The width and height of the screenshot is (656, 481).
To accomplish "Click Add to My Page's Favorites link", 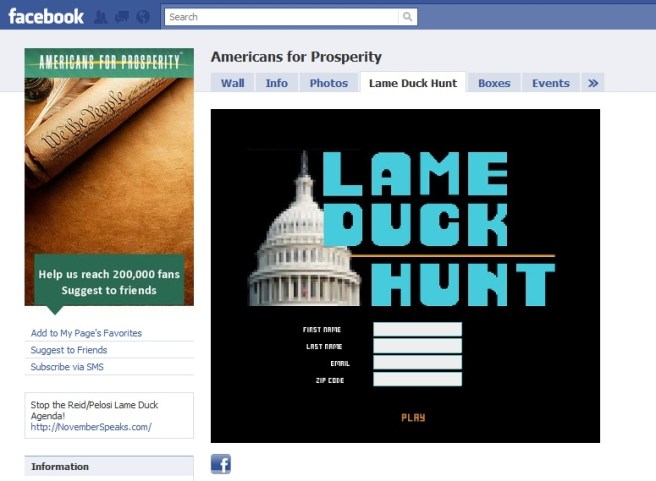I will point(86,333).
